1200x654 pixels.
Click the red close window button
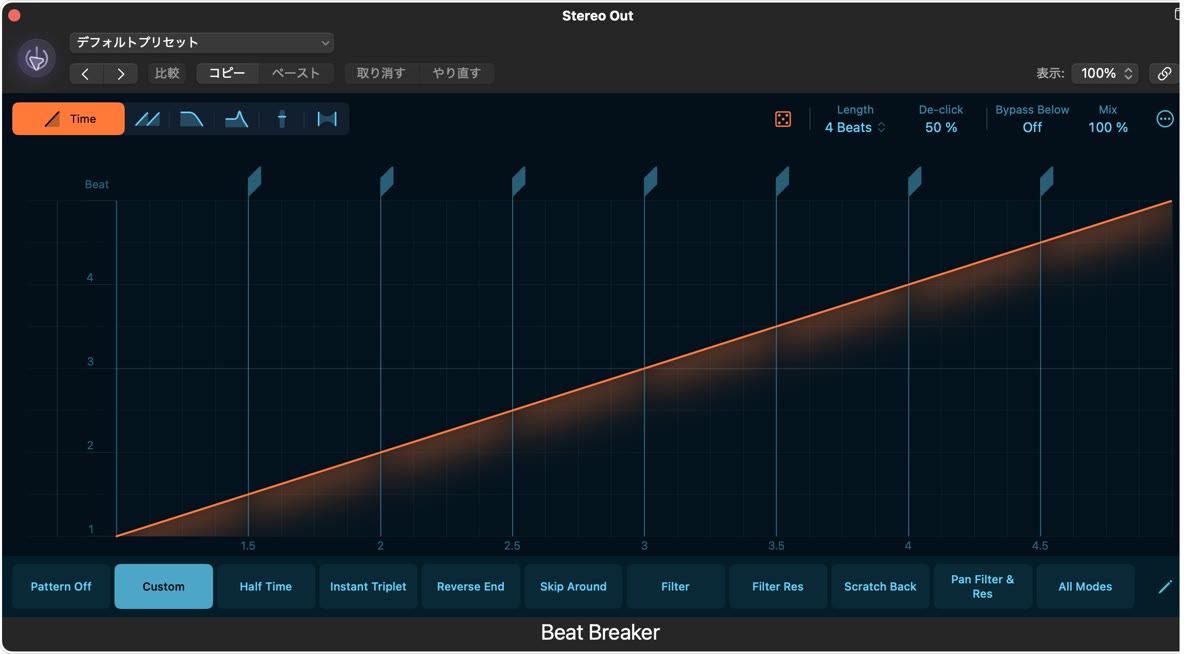coord(14,15)
